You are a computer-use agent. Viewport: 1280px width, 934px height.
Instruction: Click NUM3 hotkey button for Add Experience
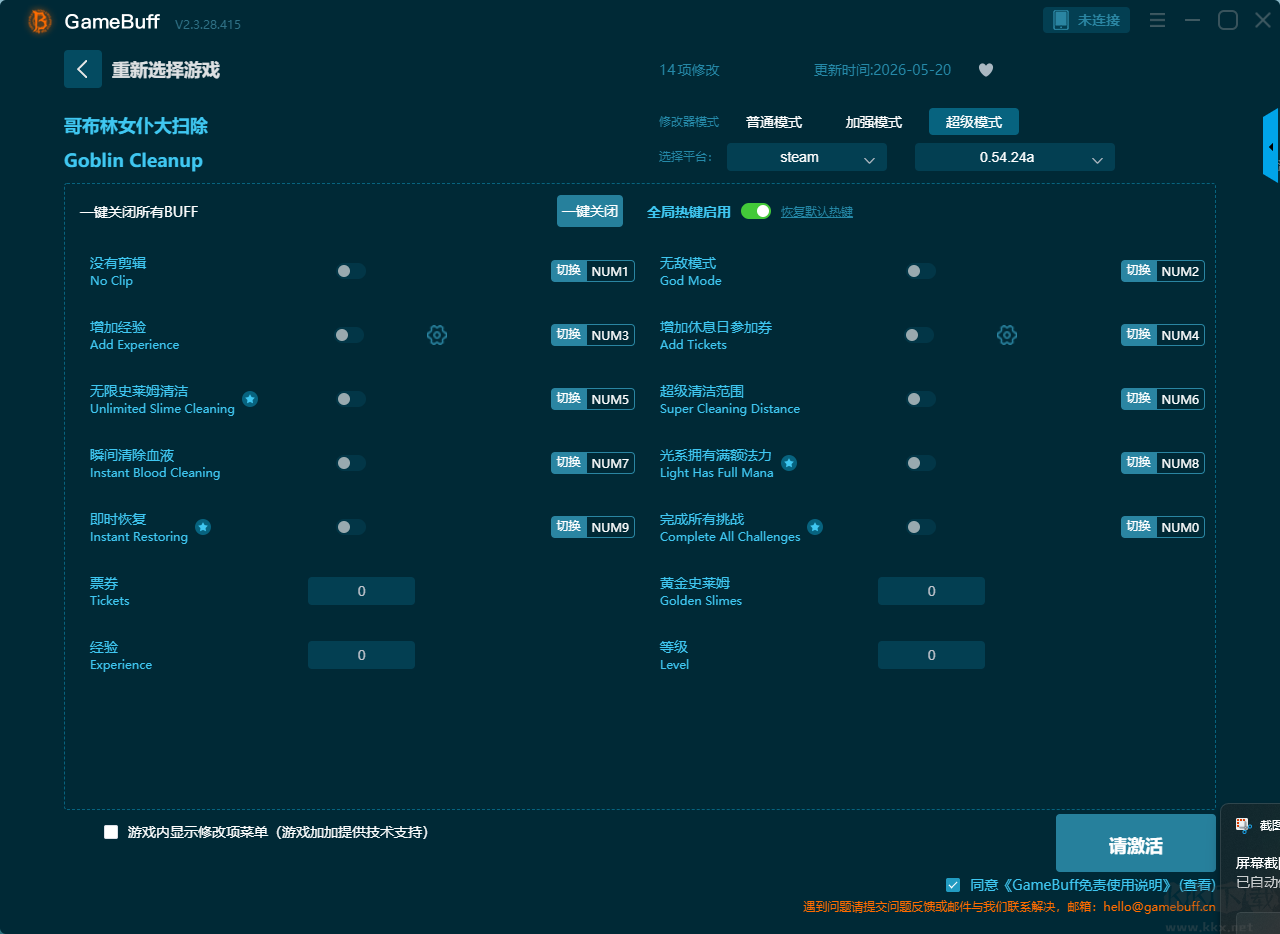593,335
